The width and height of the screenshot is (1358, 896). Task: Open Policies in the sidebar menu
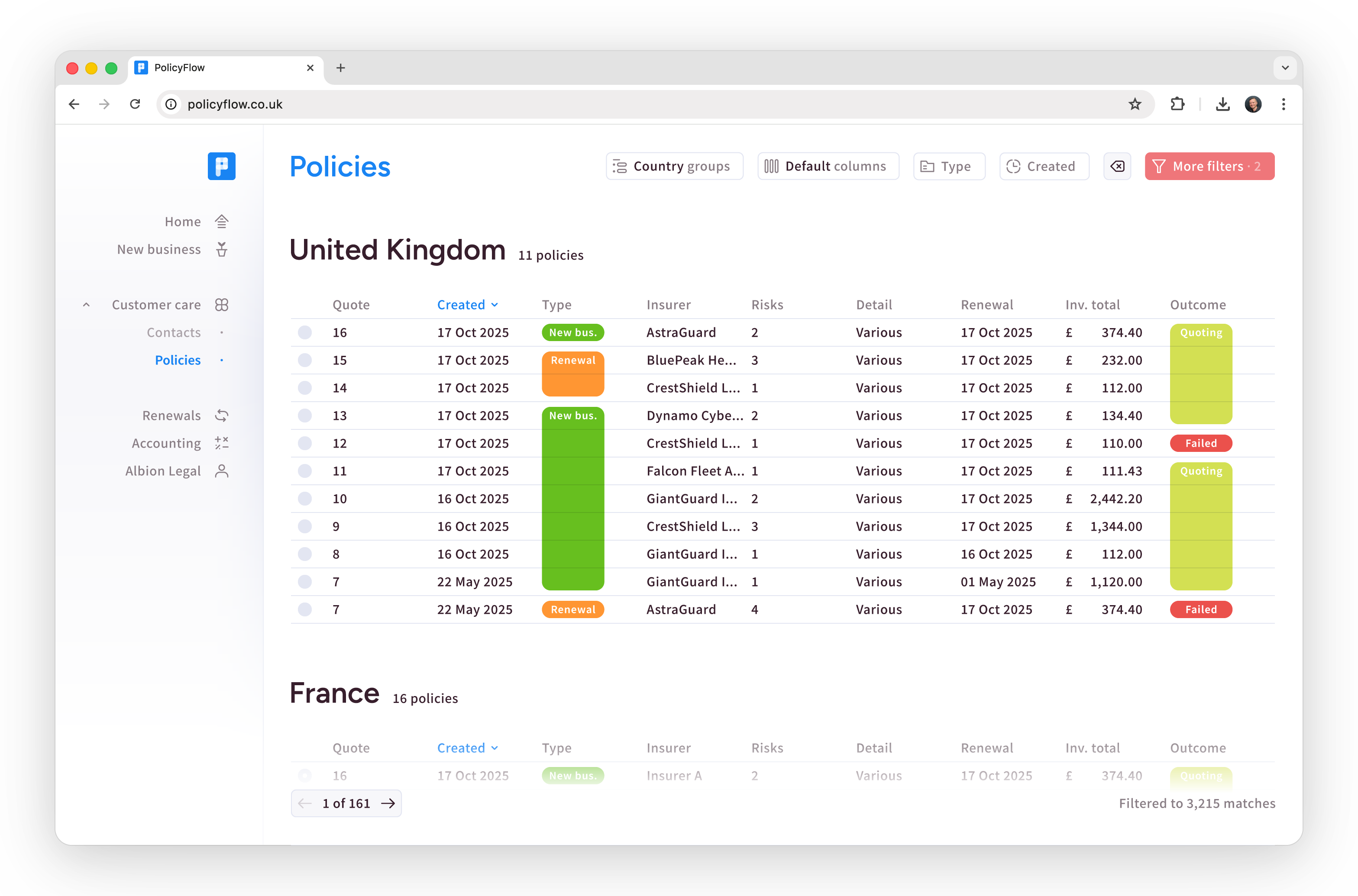178,360
